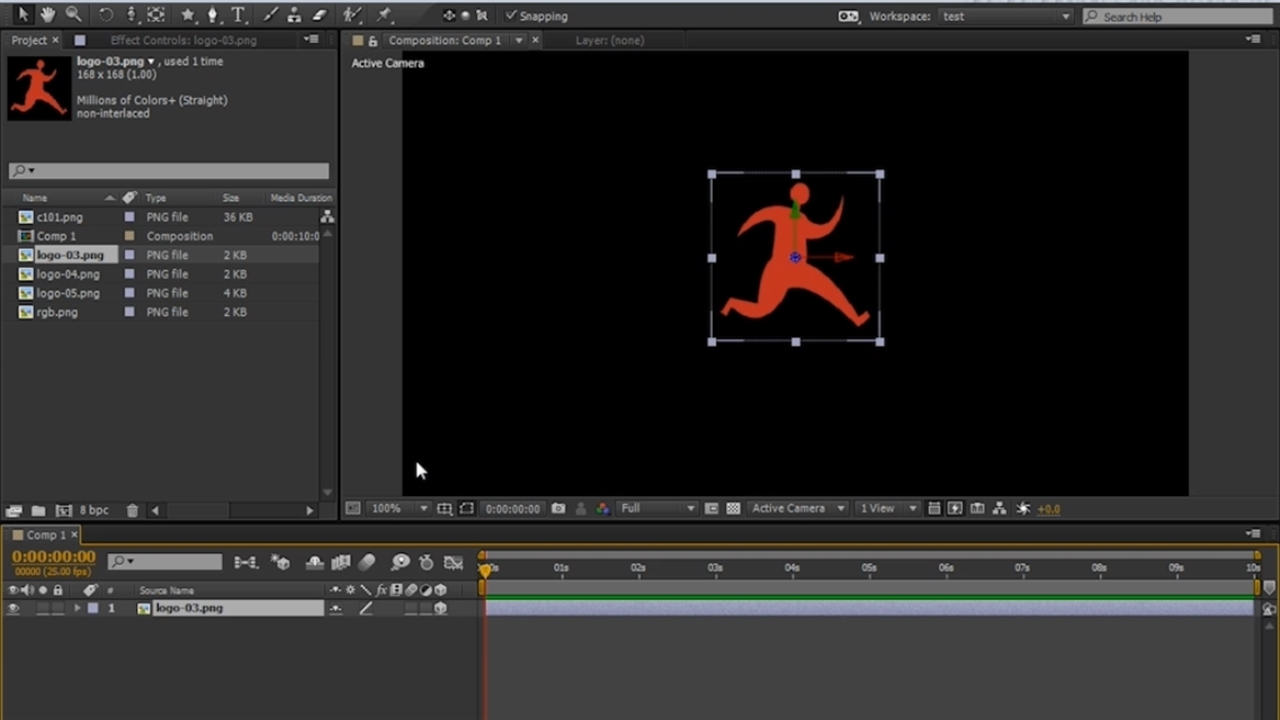
Task: Click the trash icon in Project panel
Action: coord(132,510)
